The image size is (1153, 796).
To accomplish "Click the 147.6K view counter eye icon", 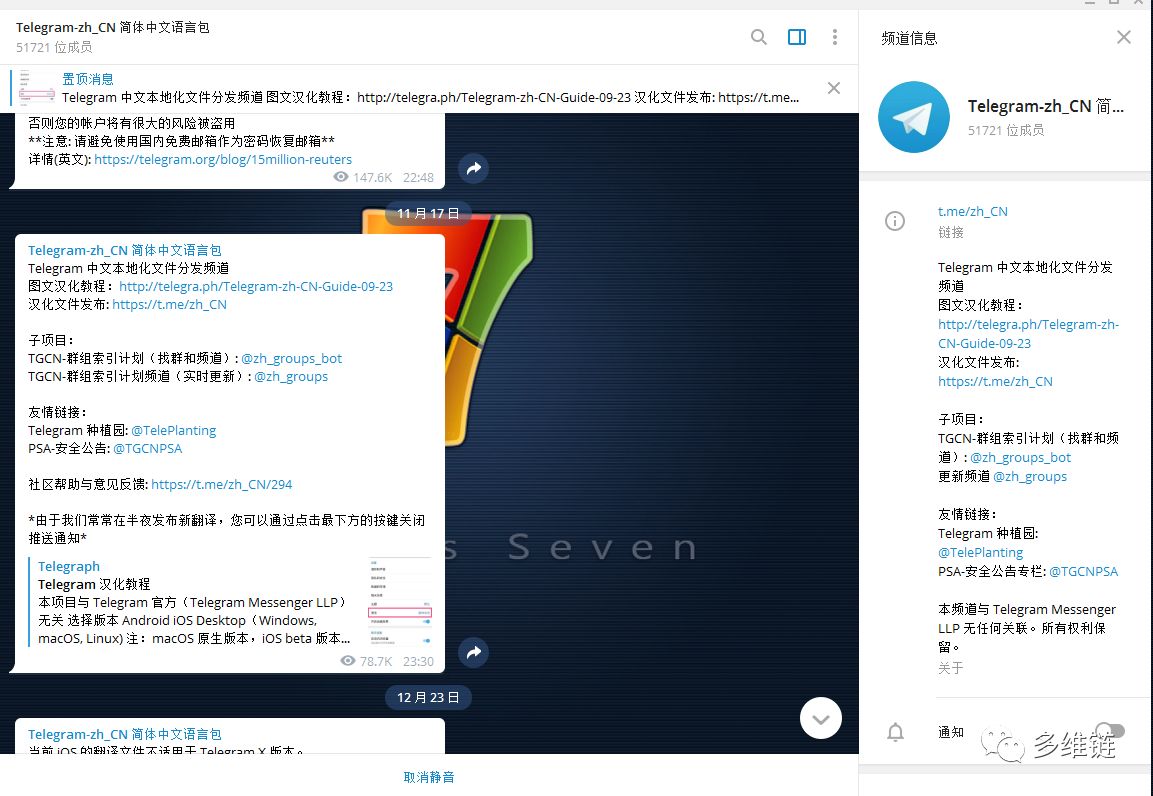I will point(340,177).
